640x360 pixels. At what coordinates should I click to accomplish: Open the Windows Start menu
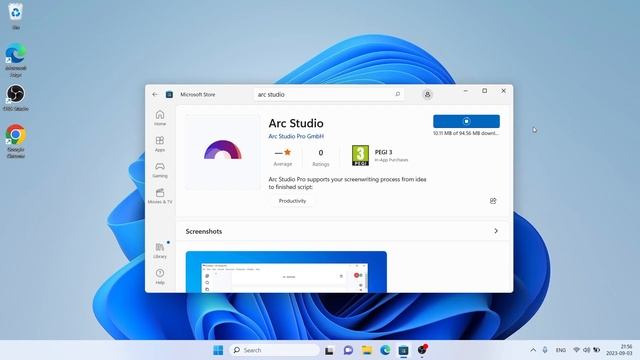click(218, 350)
